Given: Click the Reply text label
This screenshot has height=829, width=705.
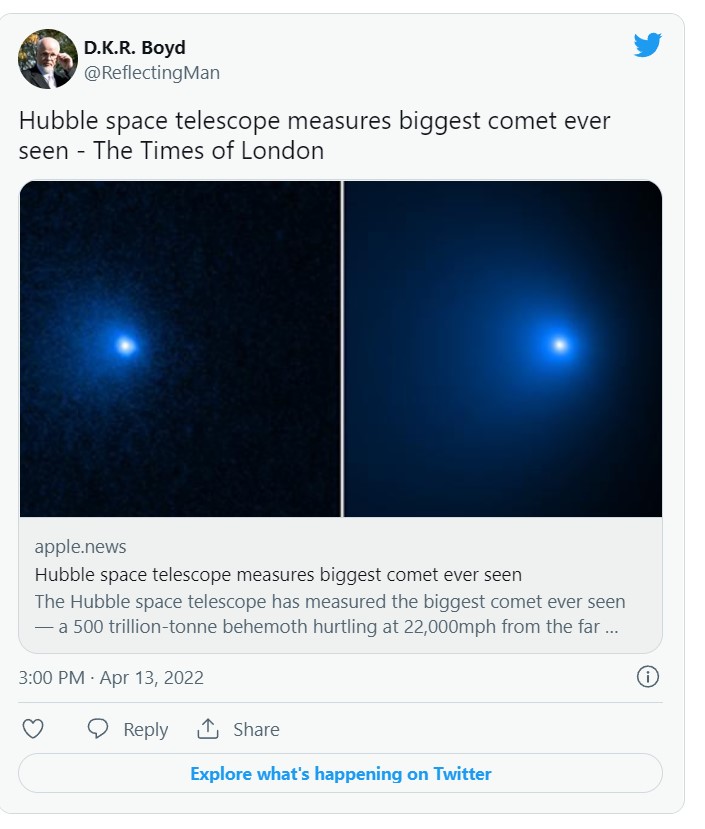Looking at the screenshot, I should pyautogui.click(x=145, y=730).
